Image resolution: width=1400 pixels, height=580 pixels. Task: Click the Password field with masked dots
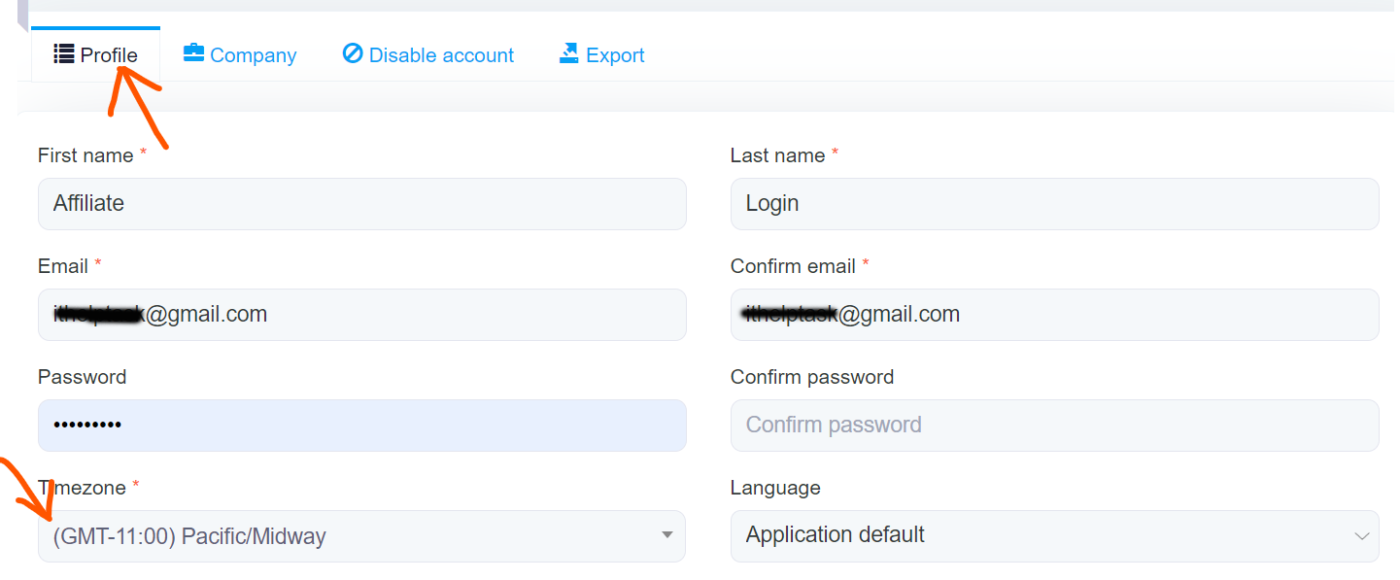(x=361, y=426)
